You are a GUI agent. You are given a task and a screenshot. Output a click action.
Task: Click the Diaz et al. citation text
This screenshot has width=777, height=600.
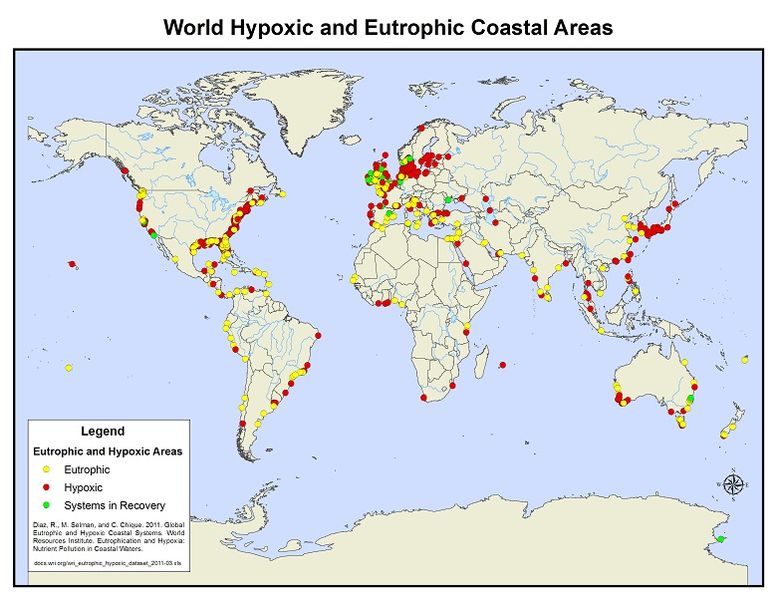[x=108, y=537]
